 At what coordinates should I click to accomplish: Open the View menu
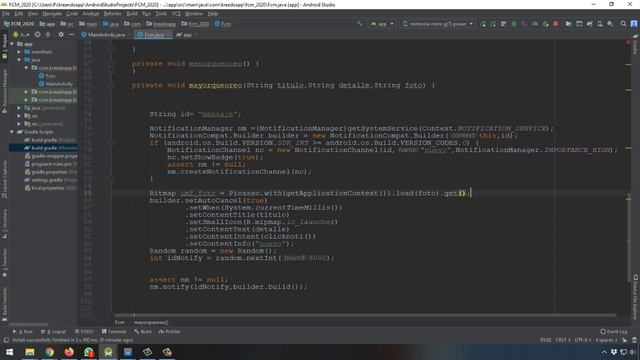pos(33,14)
